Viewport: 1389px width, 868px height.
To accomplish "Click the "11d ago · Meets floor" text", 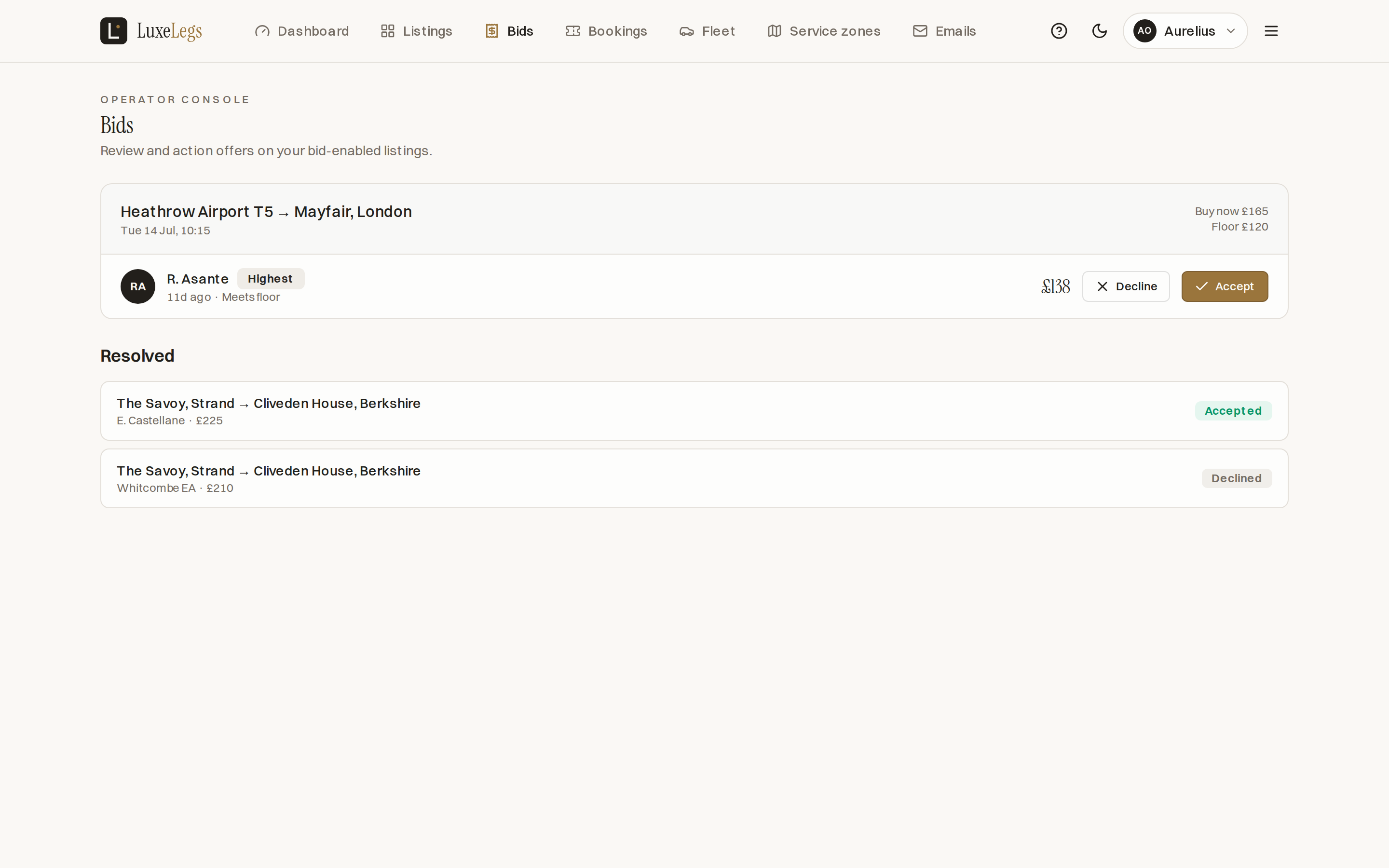I will 223,298.
